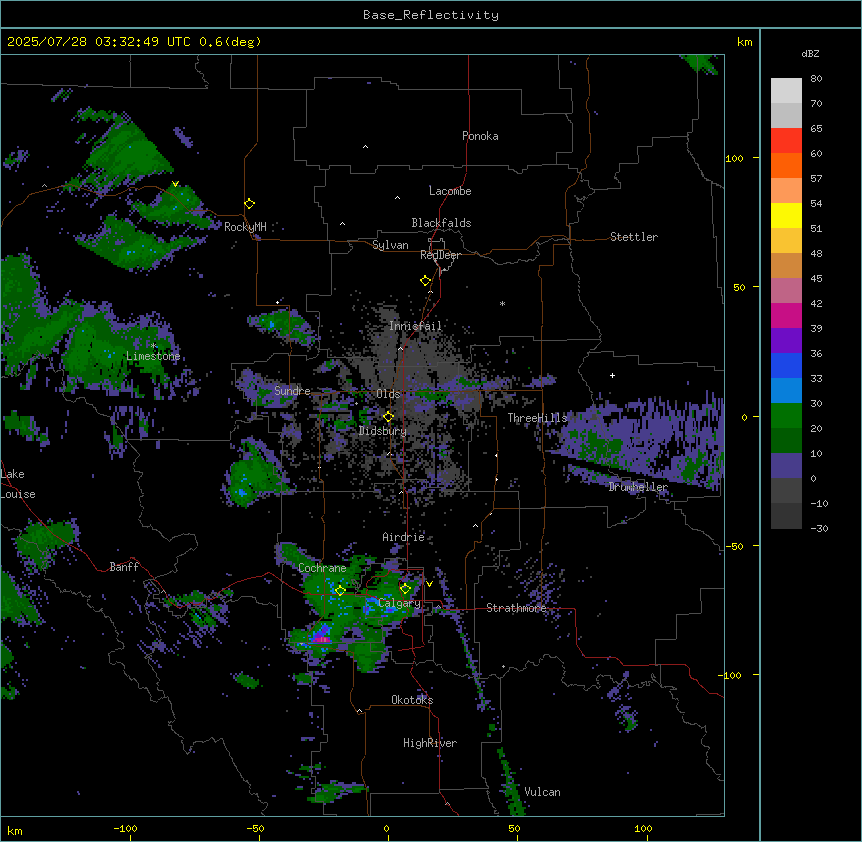Click the RedDeer city label
Screen dimensions: 862x842
coord(440,255)
